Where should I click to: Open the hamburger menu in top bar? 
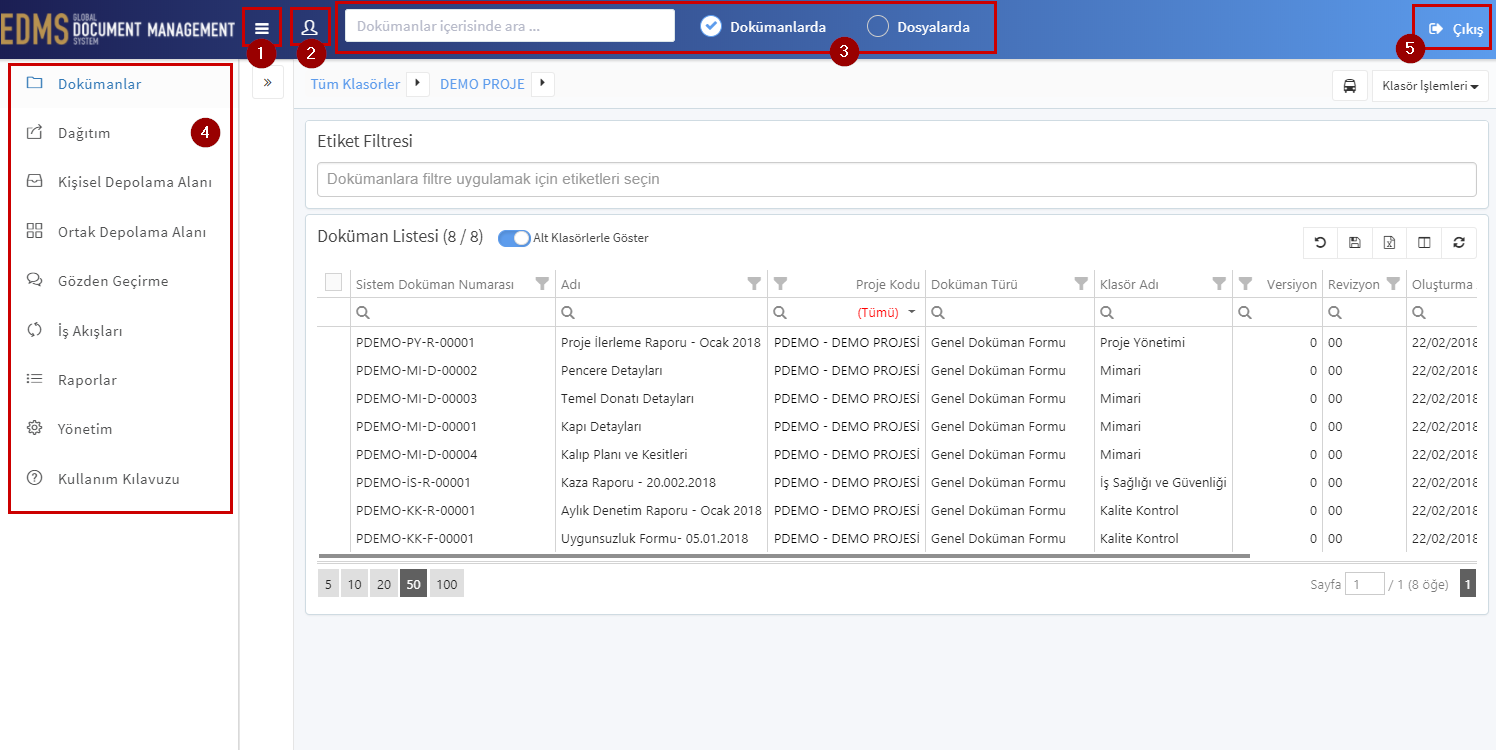click(262, 28)
